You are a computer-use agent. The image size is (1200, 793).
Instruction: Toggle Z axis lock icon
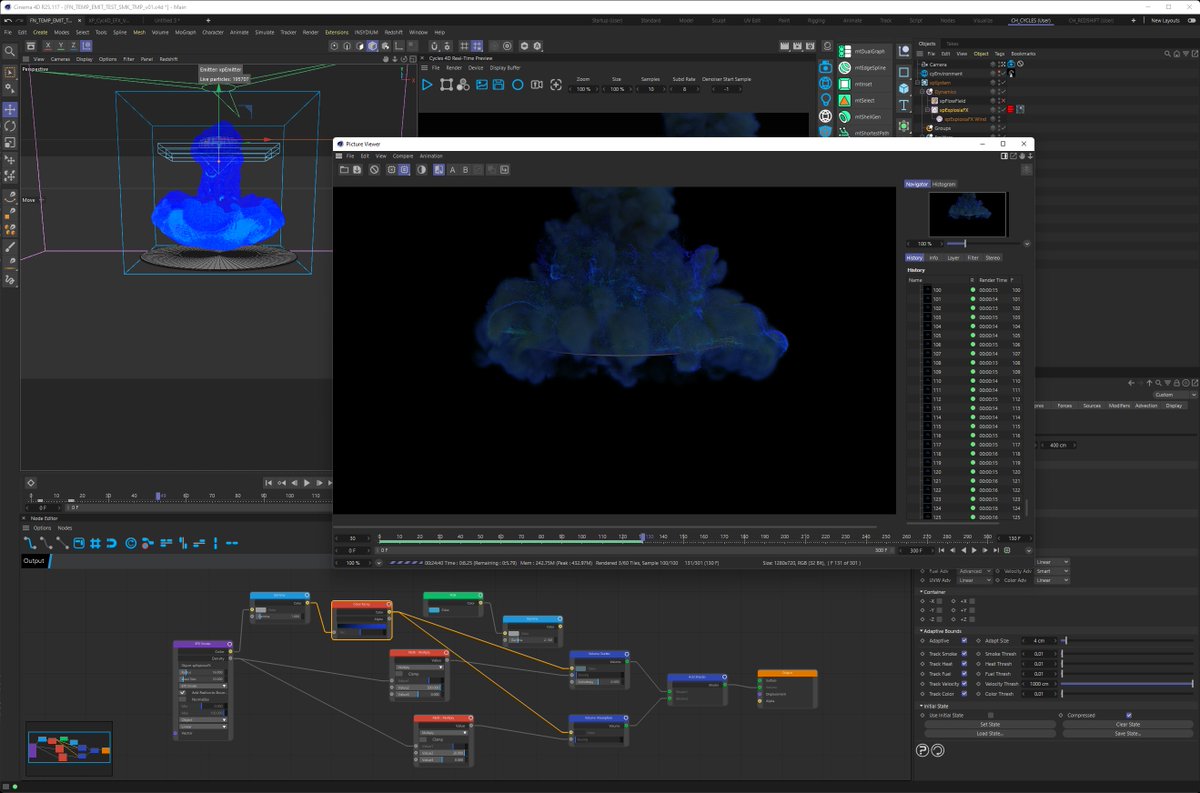[73, 46]
